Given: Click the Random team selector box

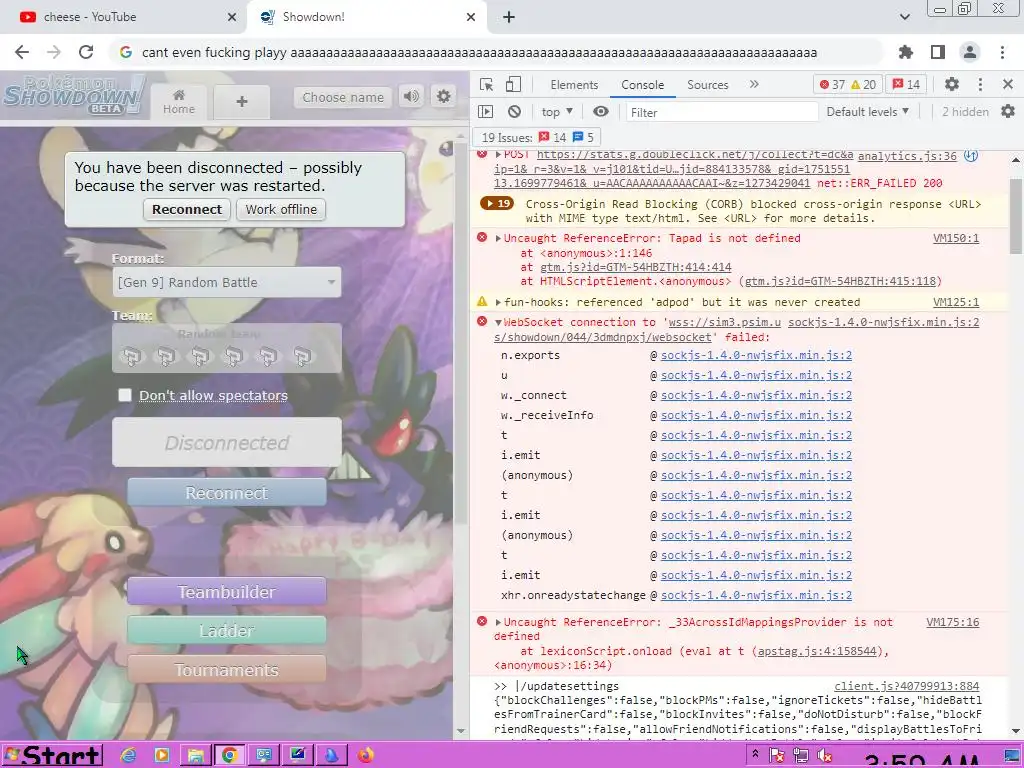Looking at the screenshot, I should [227, 348].
